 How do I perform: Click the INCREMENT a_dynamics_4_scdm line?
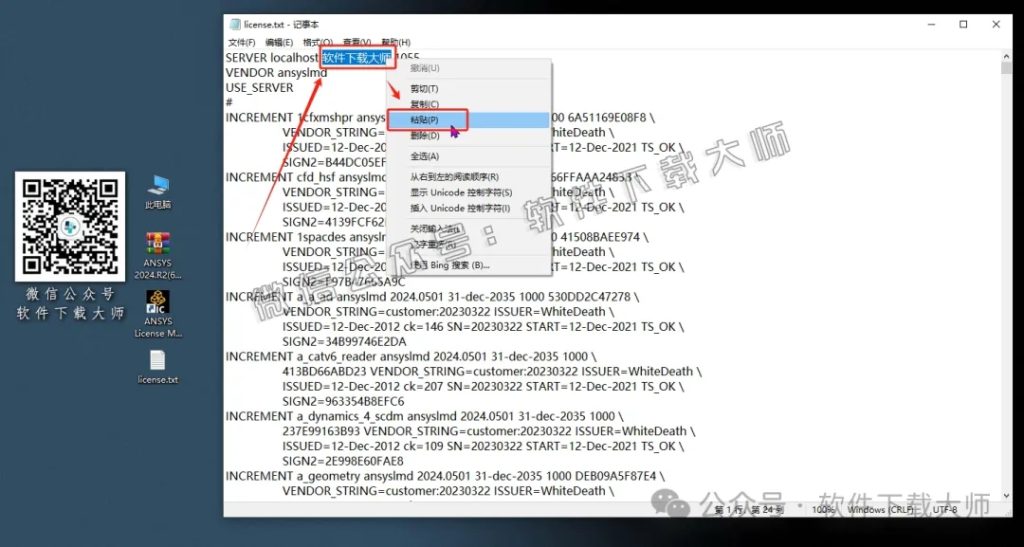tap(424, 416)
